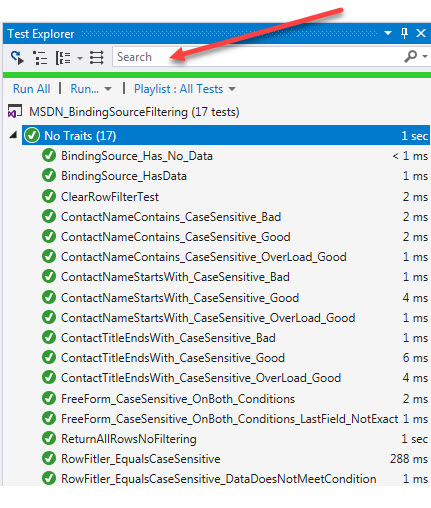Click passed icon beside BindingSource_Has_No_Data

(x=49, y=155)
